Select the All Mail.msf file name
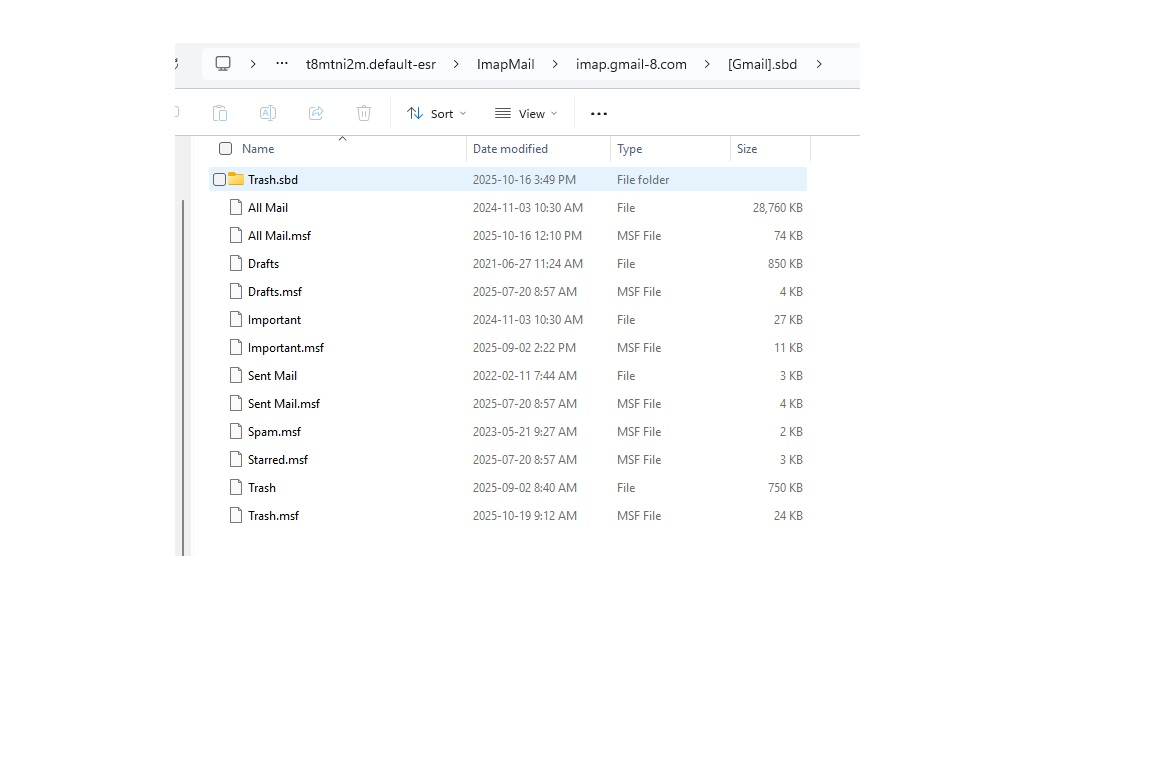The image size is (1152, 758). [x=279, y=235]
